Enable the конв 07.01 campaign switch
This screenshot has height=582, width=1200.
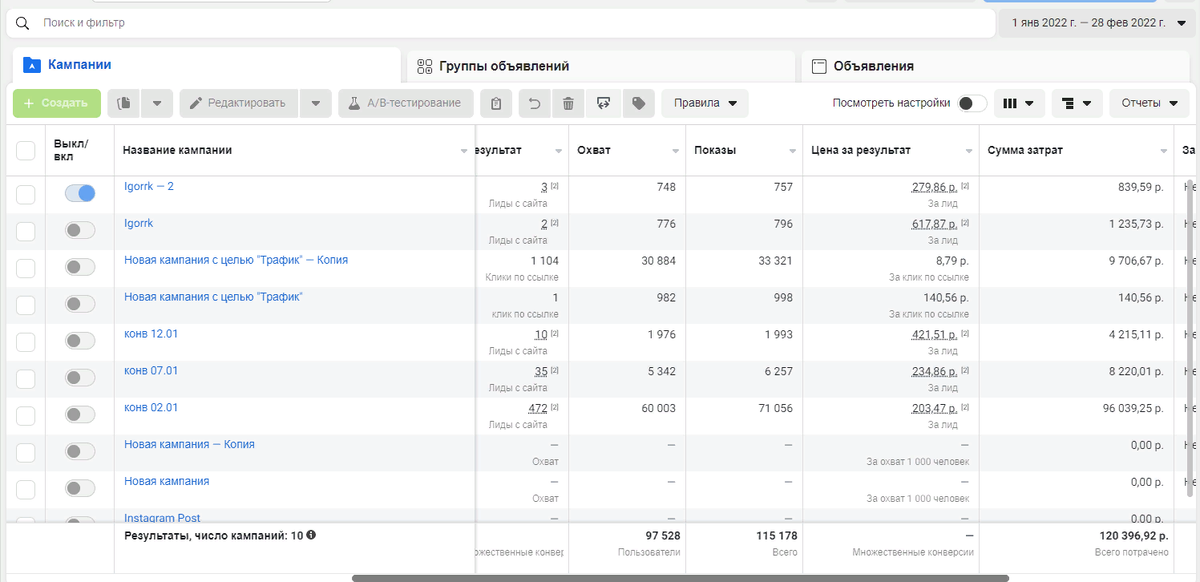pos(80,377)
